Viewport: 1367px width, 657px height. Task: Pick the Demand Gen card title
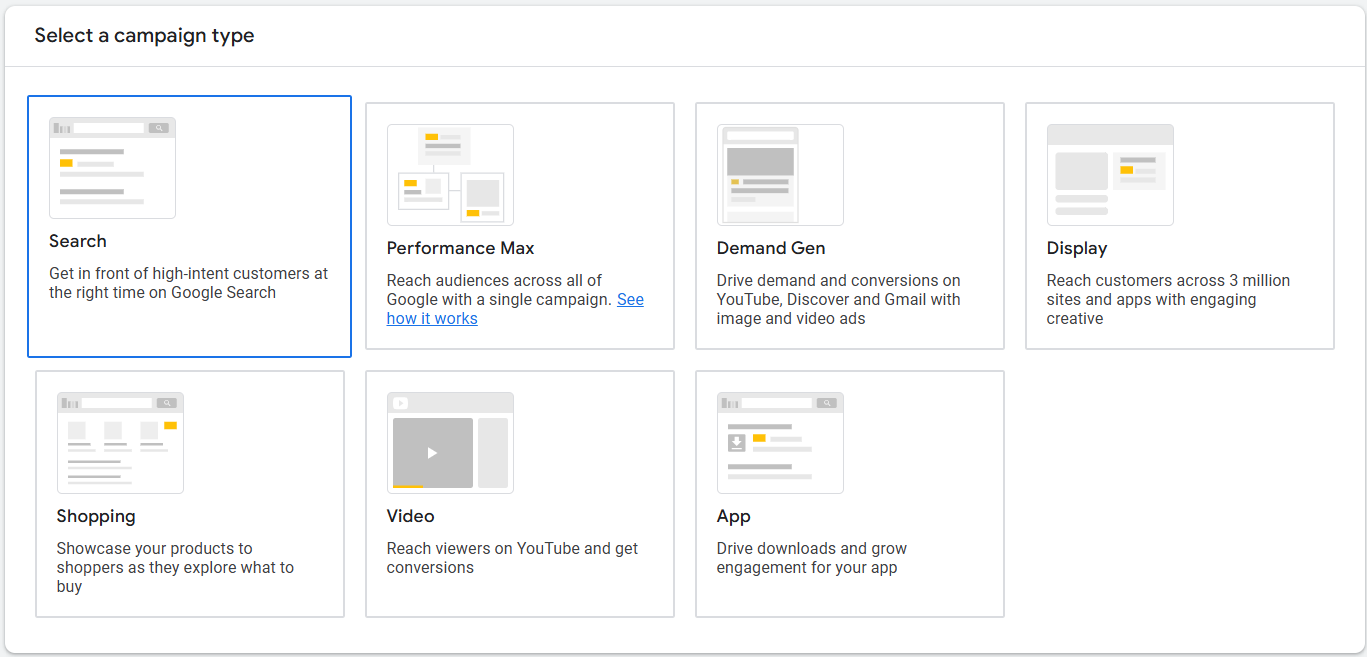point(771,248)
